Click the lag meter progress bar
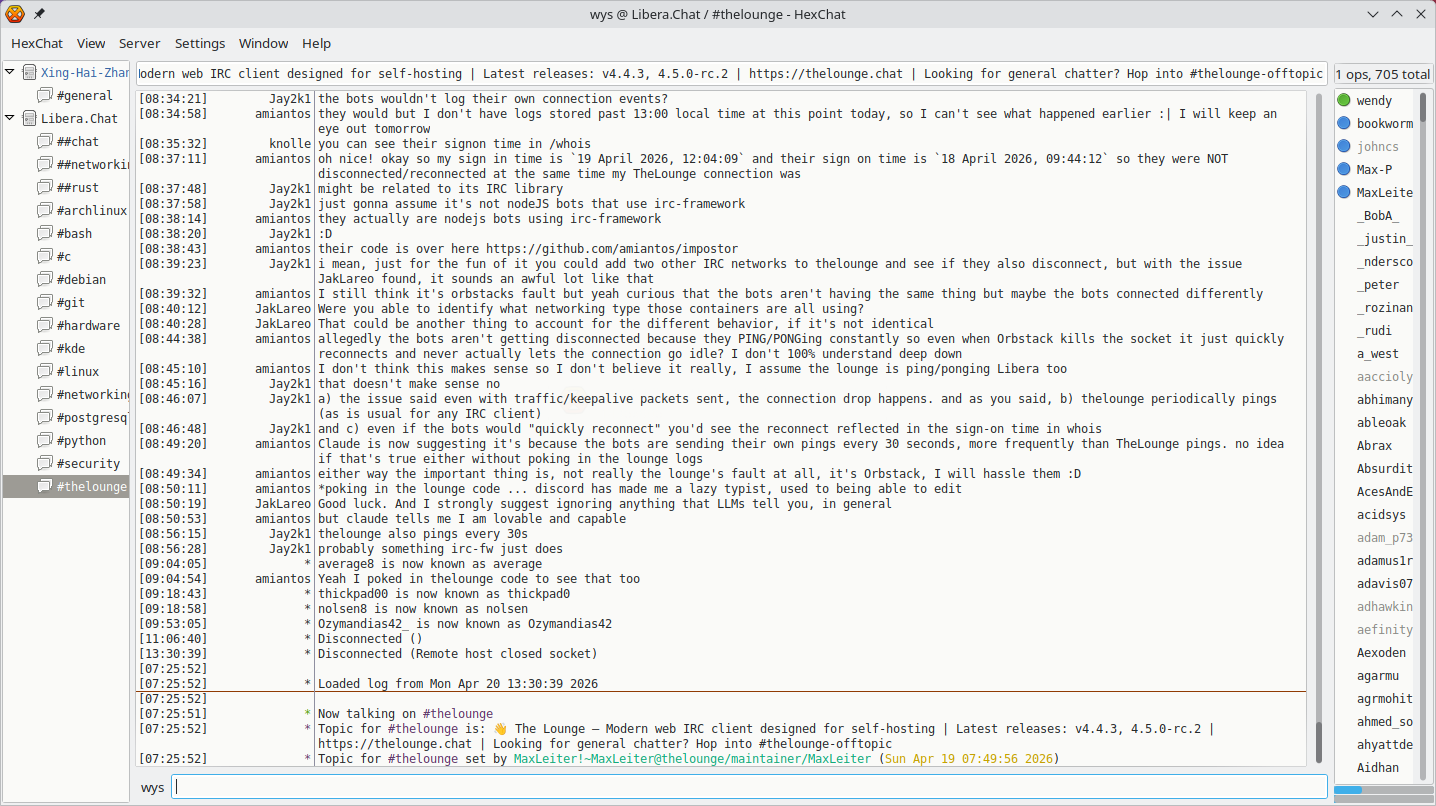 point(1383,790)
